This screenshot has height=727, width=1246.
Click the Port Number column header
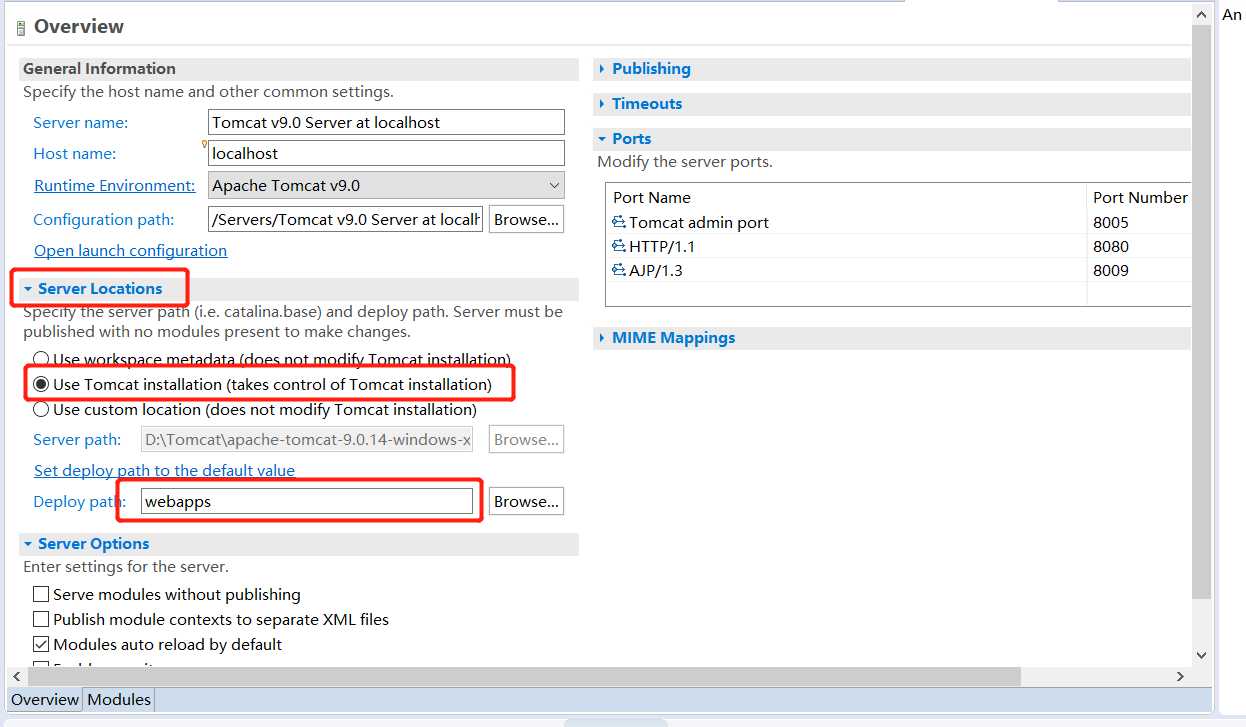tap(1140, 197)
